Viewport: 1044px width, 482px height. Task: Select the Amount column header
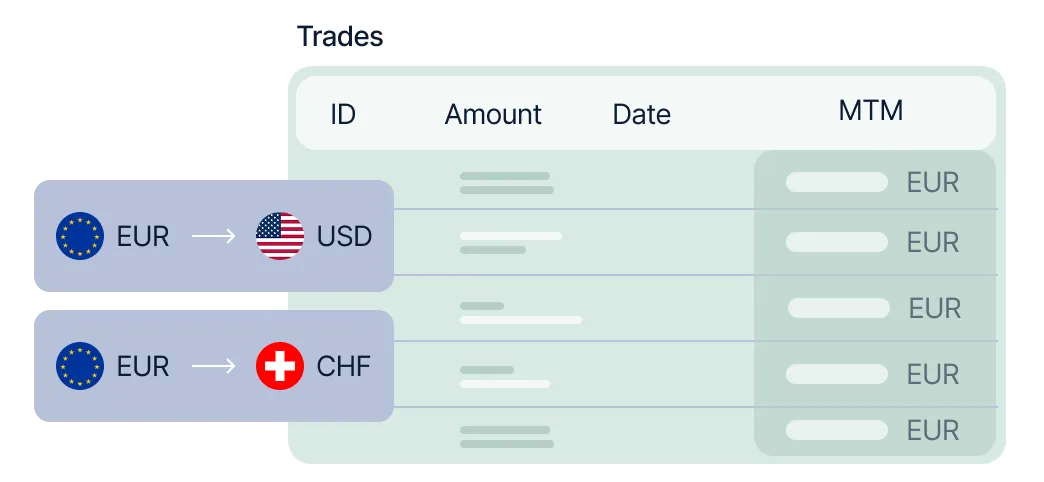coord(493,115)
